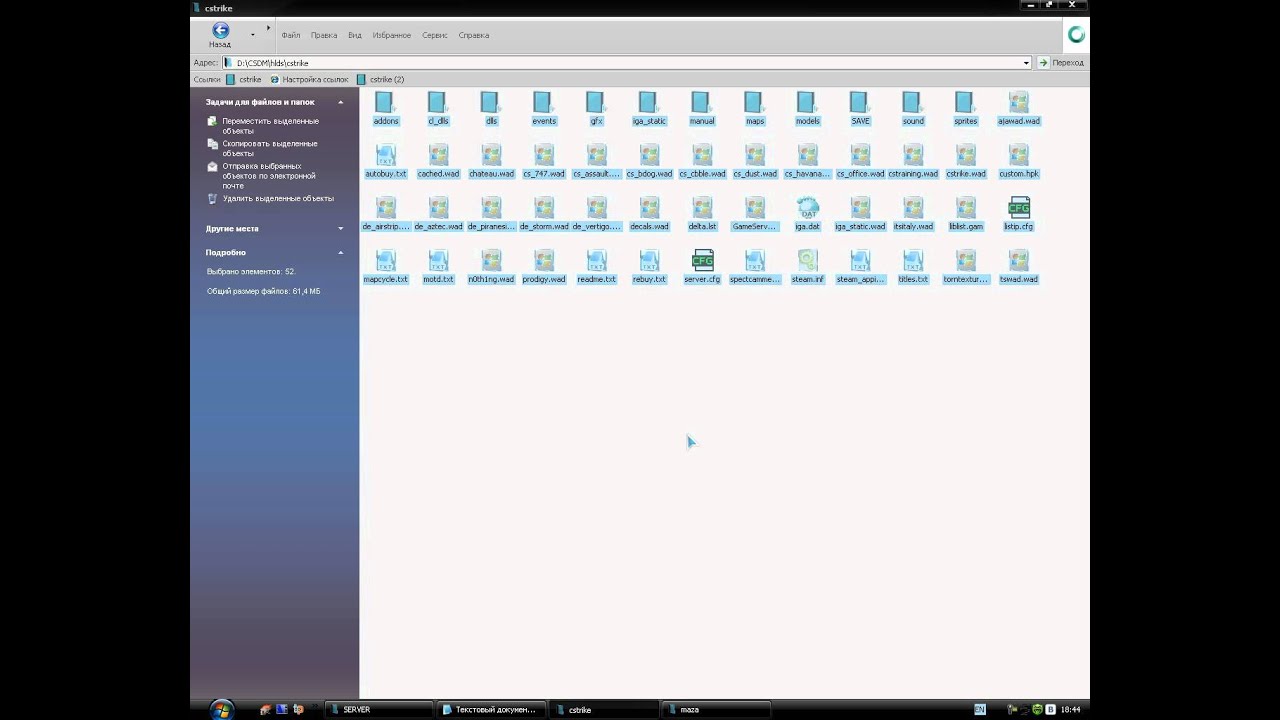Collapse the 'Задачи для файлов и папок' panel
Viewport: 1280px width, 720px height.
point(340,102)
